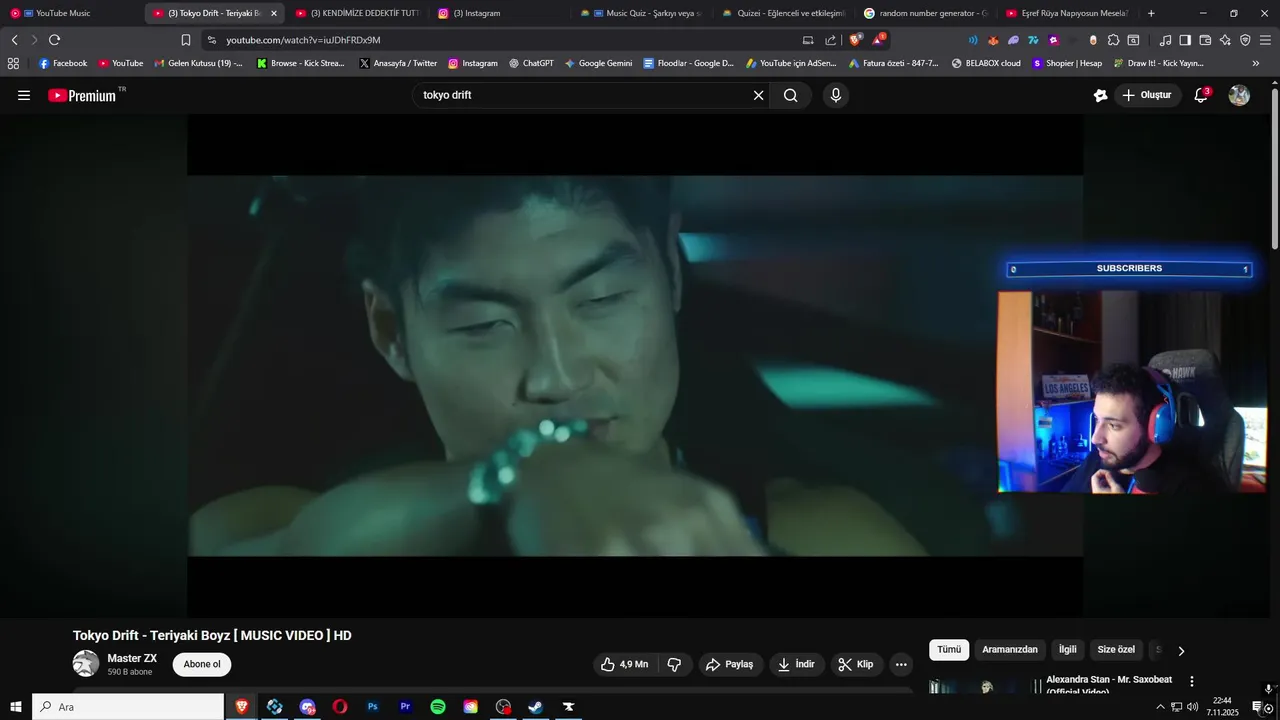1280x720 pixels.
Task: Open the Facebook bookmark
Action: point(62,63)
